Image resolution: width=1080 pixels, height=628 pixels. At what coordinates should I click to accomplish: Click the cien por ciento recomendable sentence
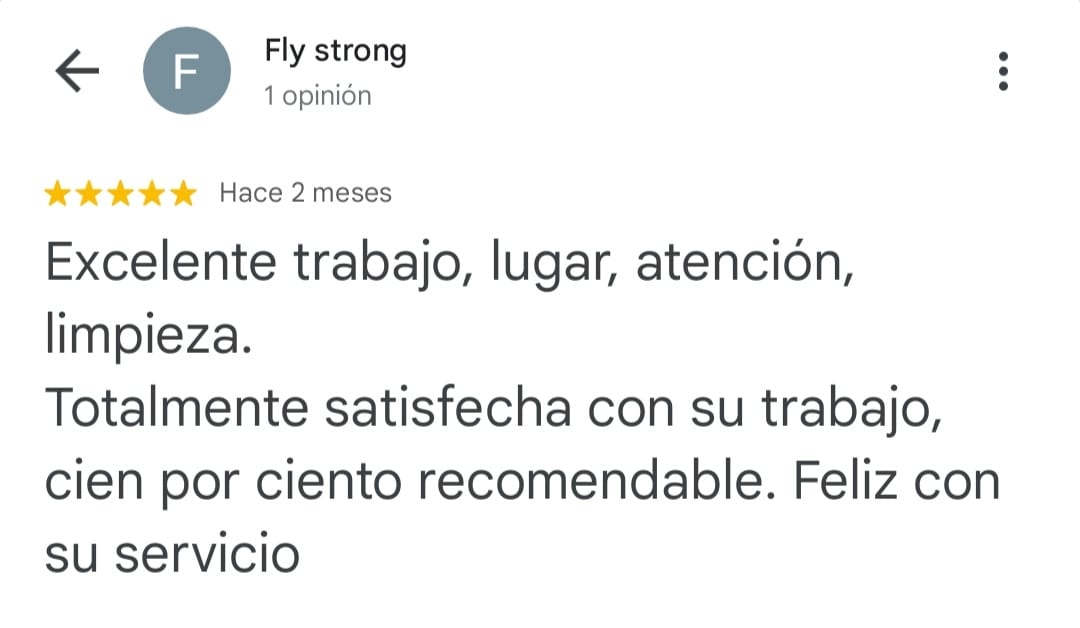pos(405,482)
